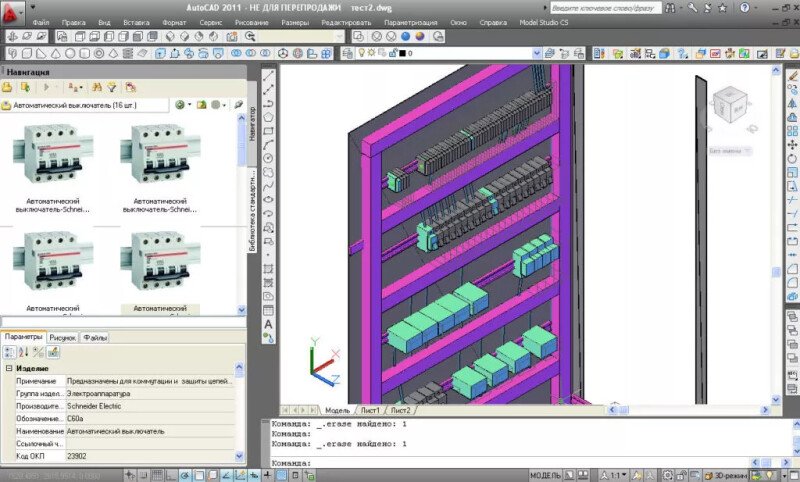Image resolution: width=800 pixels, height=482 pixels.
Task: Select the Circle drawing tool
Action: point(268,158)
